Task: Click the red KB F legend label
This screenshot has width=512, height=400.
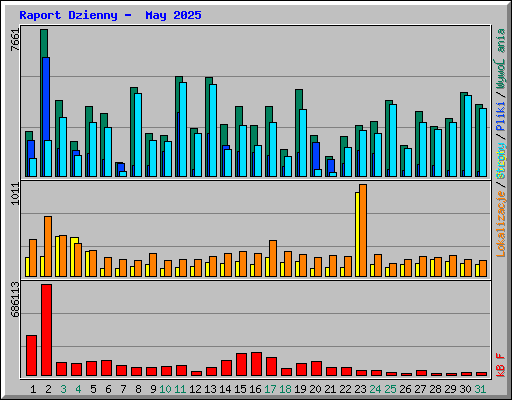Action: [501, 365]
